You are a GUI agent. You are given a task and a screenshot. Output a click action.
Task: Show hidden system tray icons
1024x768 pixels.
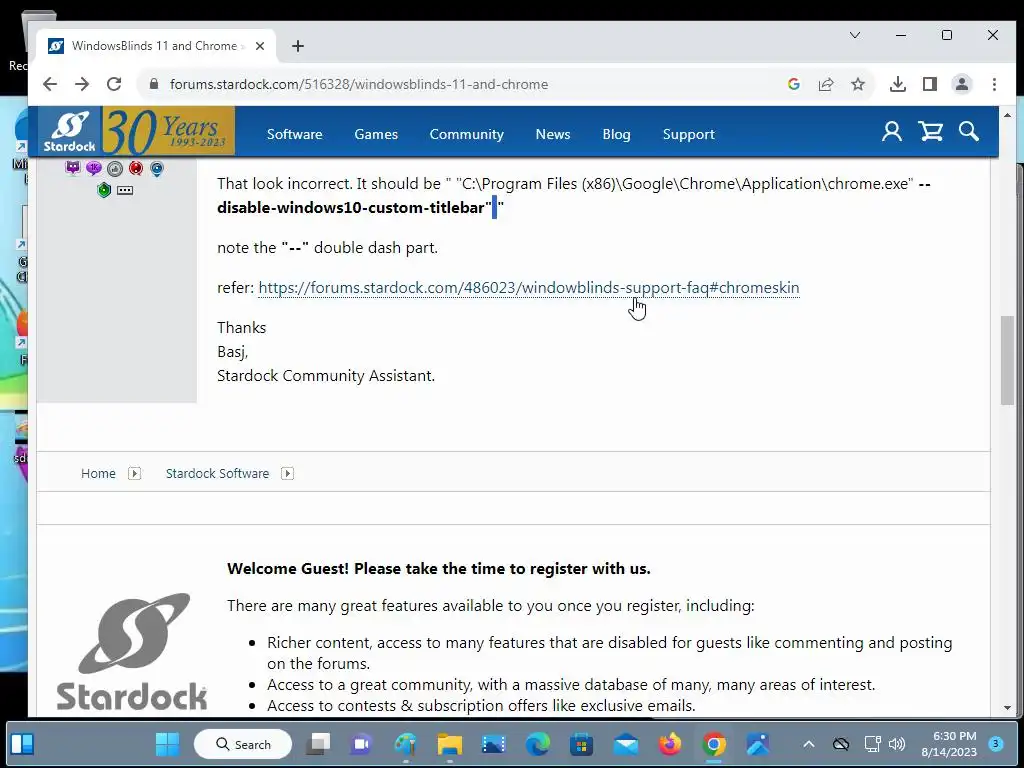[808, 744]
